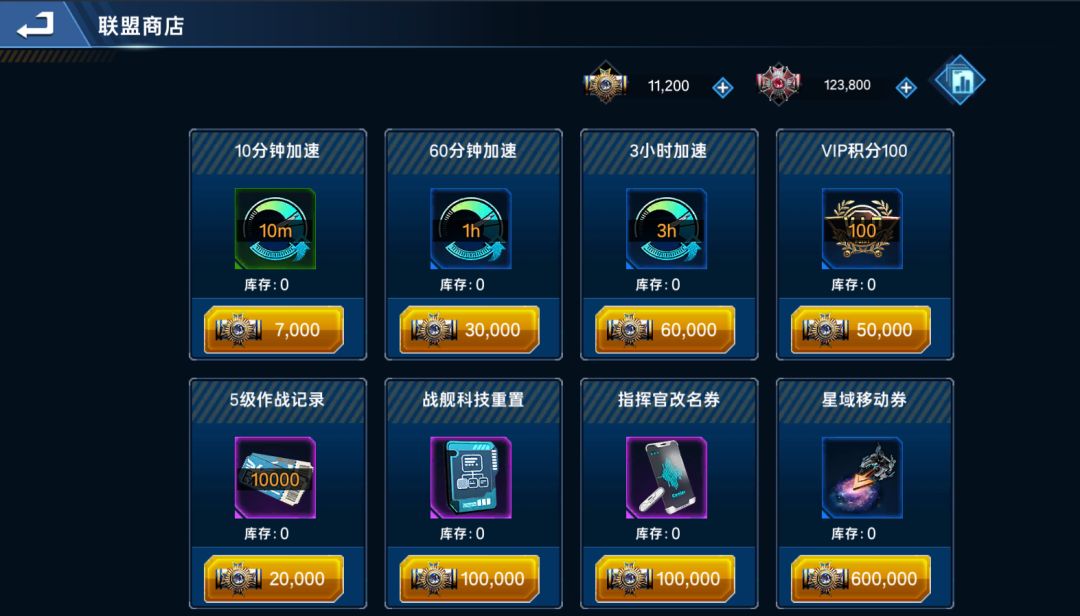The width and height of the screenshot is (1080, 616).
Task: Click the gold medal currency icon
Action: (605, 83)
